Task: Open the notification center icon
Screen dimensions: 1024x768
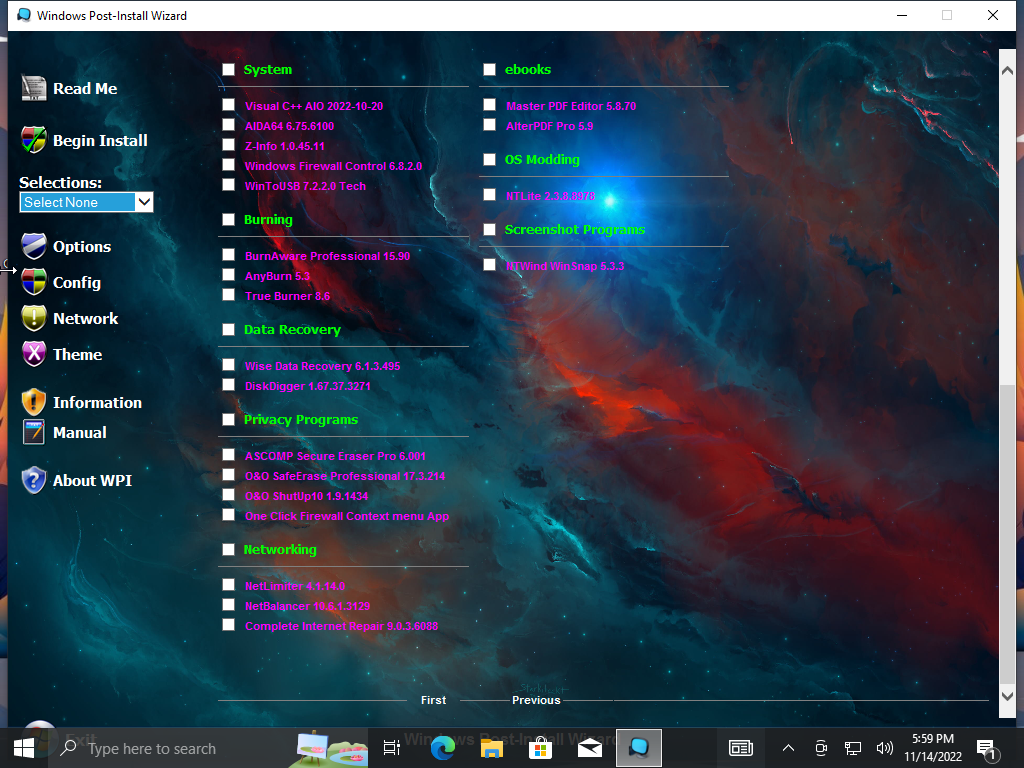Action: click(x=986, y=748)
